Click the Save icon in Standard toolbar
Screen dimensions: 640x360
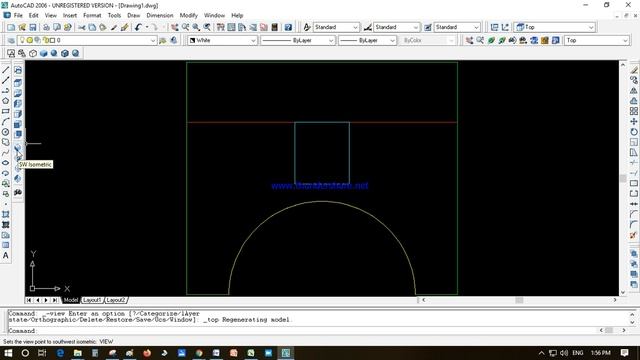point(33,27)
